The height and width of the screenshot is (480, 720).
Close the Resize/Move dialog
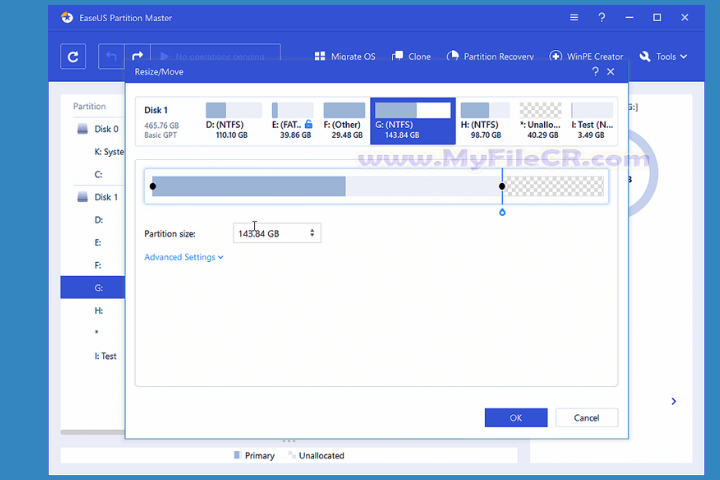[610, 72]
